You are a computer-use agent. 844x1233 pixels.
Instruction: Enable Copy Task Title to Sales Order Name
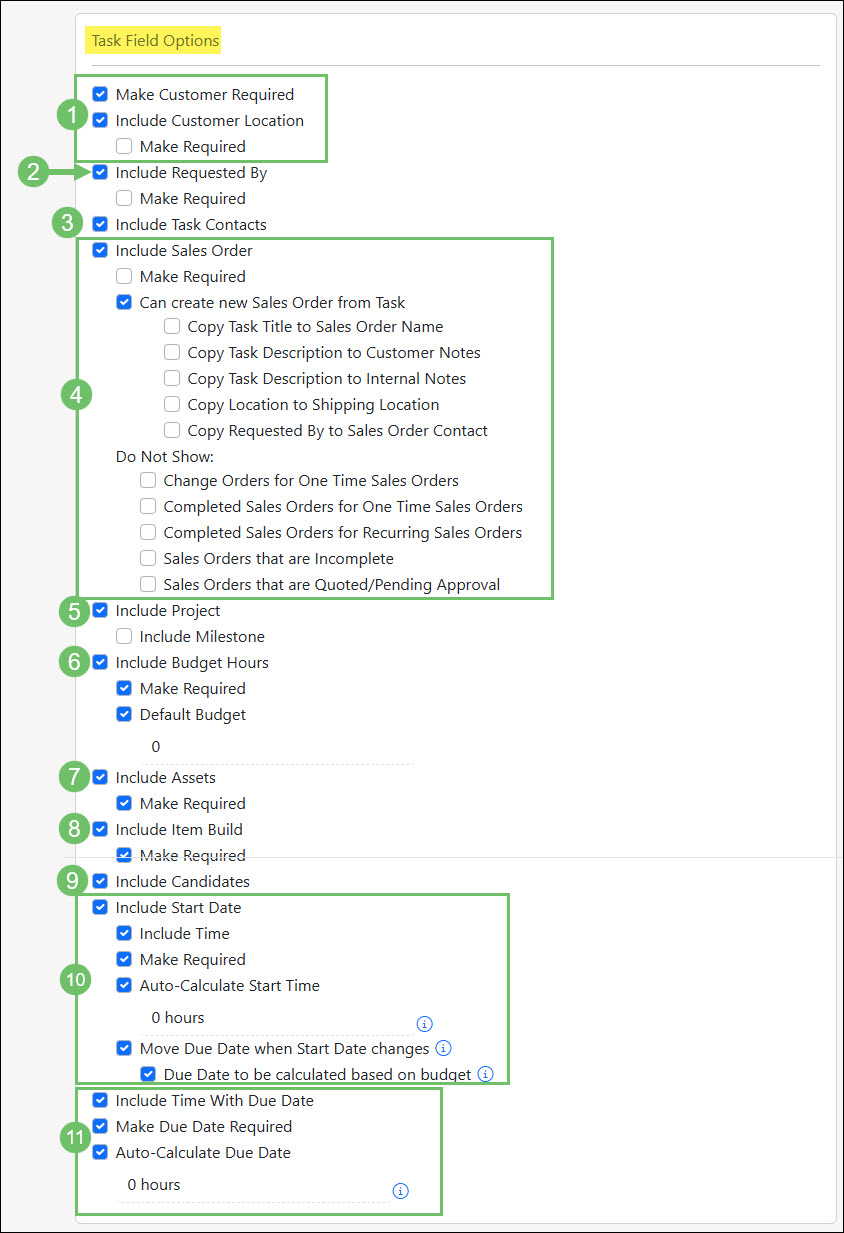[172, 326]
